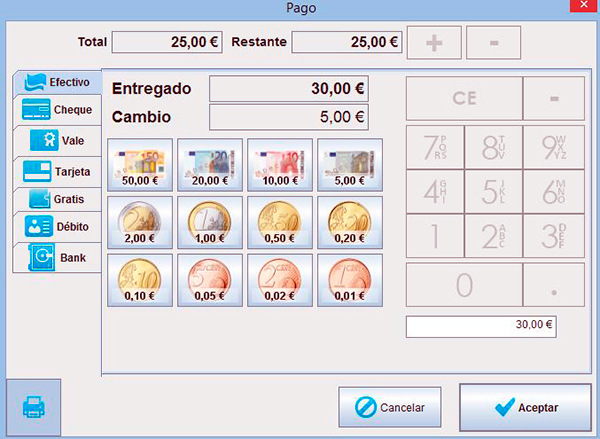Viewport: 600px width, 439px height.
Task: Open the Bank payment tab
Action: (x=57, y=258)
